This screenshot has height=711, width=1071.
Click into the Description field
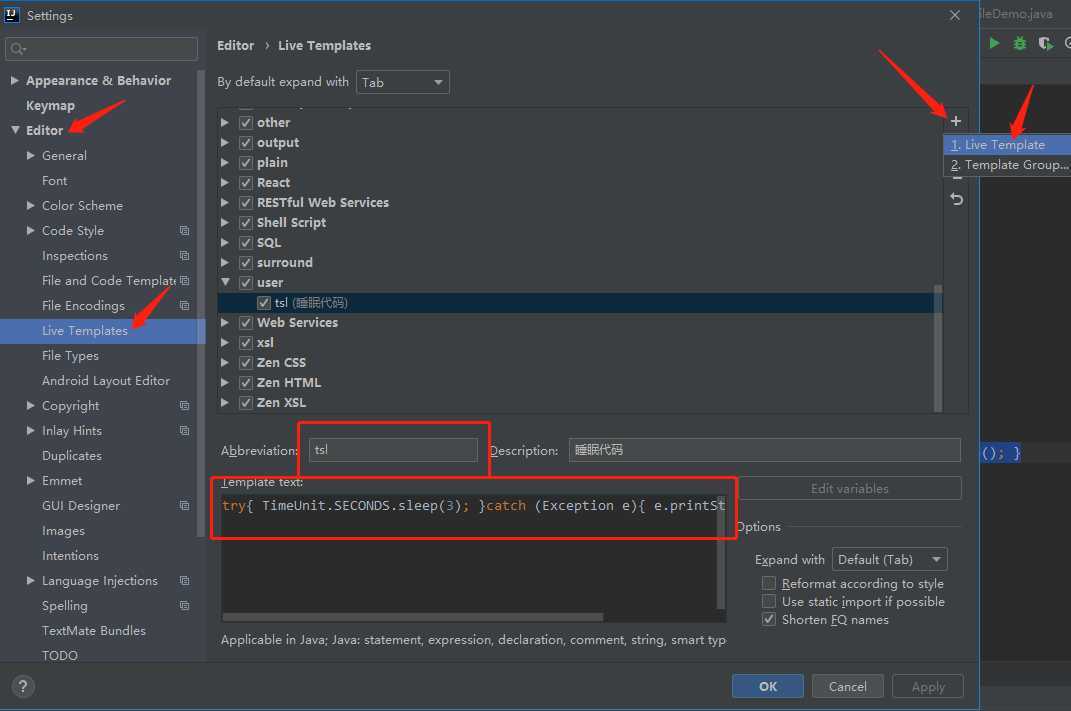pyautogui.click(x=765, y=450)
